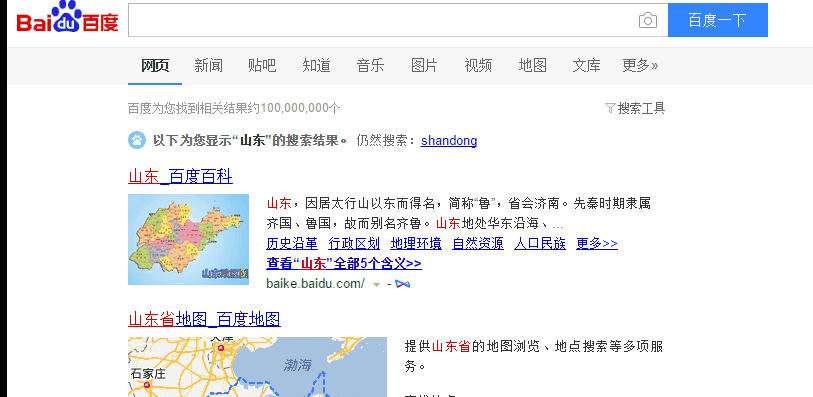This screenshot has height=397, width=813.
Task: Expand the green arrow after baike.baidu.com/
Action: pos(377,285)
